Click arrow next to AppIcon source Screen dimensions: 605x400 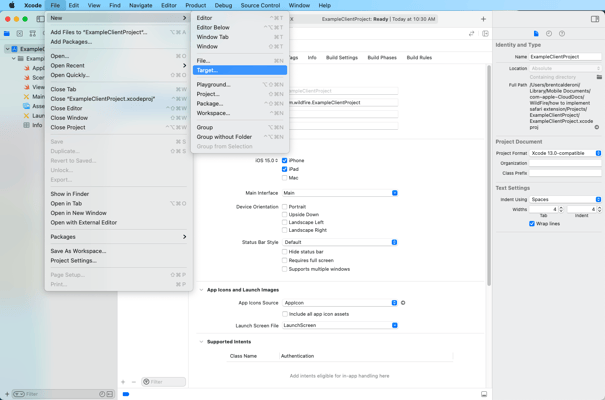coord(403,303)
